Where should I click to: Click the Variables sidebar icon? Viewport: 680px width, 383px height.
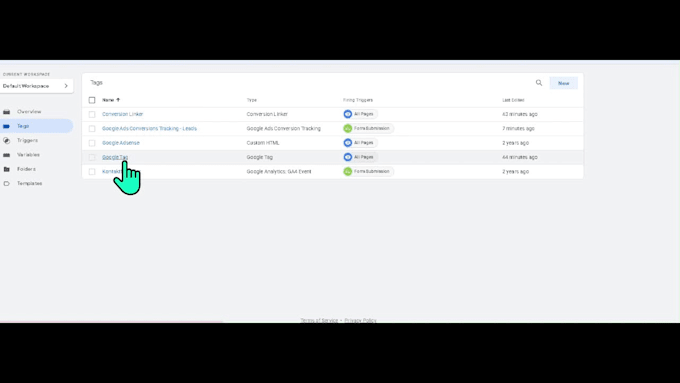point(7,155)
